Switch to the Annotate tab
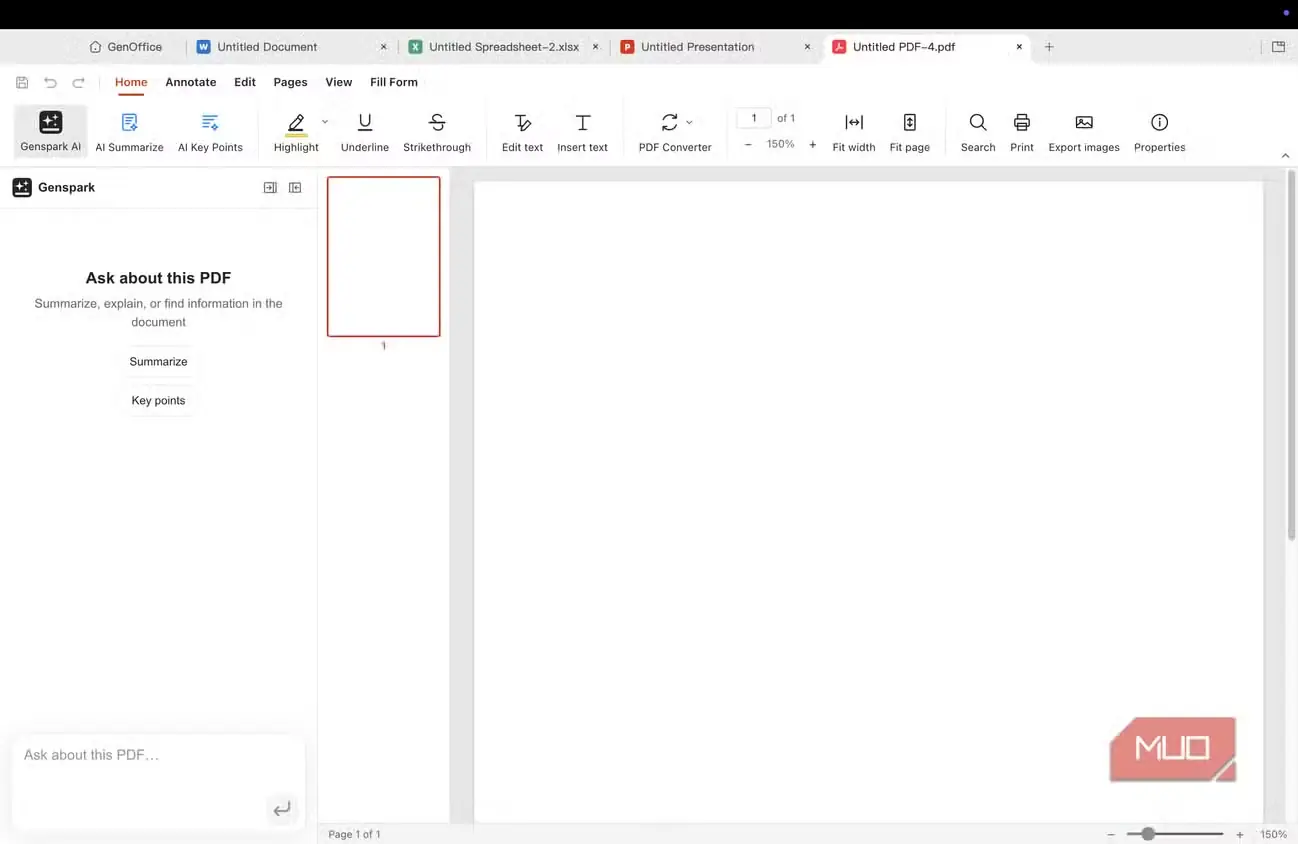 click(190, 82)
